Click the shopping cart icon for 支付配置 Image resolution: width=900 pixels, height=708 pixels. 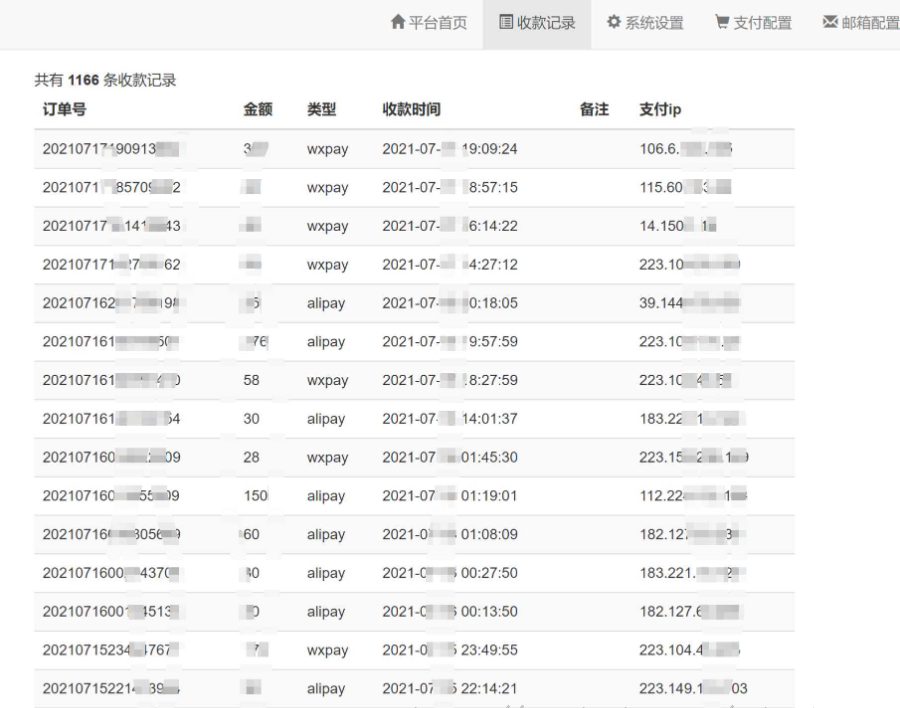click(x=722, y=24)
